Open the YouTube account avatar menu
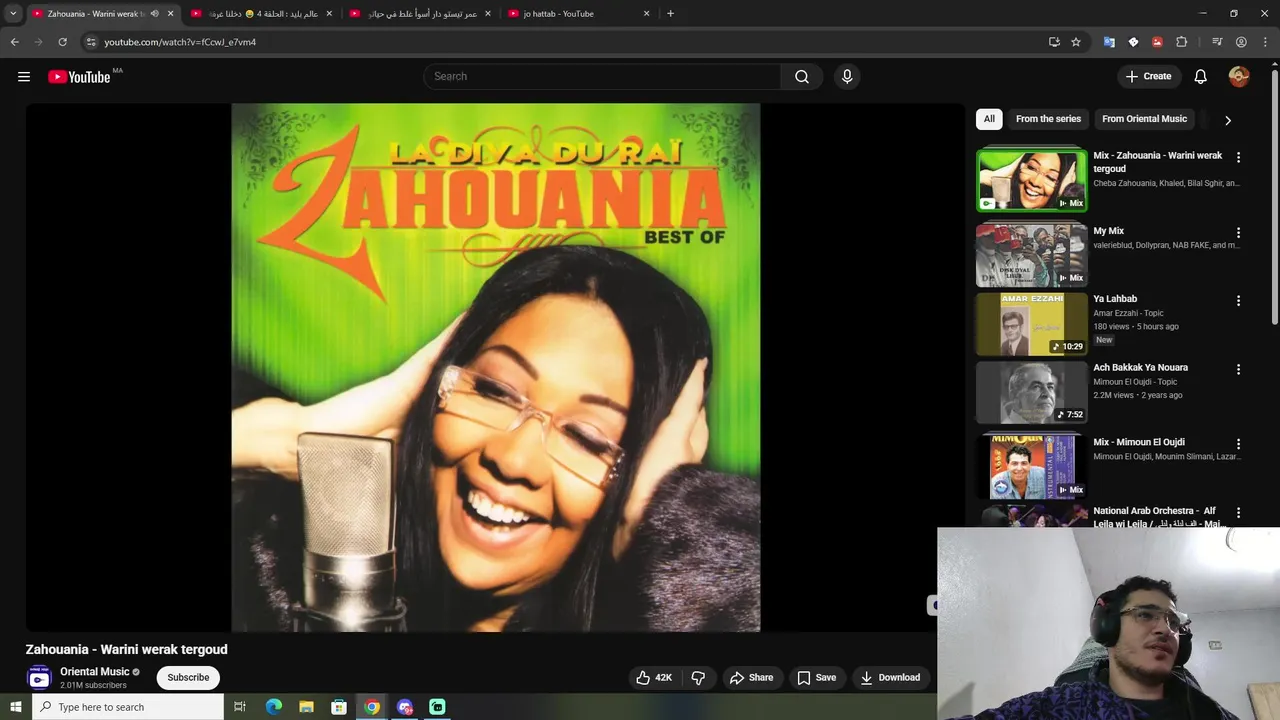This screenshot has height=720, width=1280. click(1239, 77)
